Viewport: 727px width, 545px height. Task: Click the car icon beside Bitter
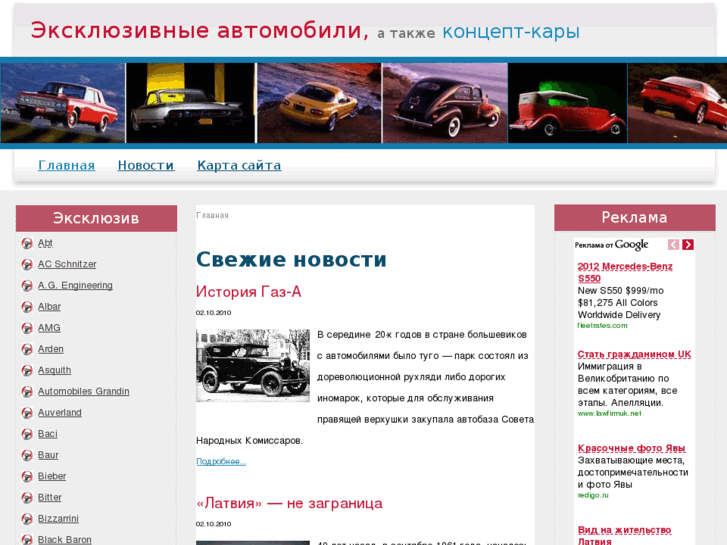pyautogui.click(x=27, y=498)
